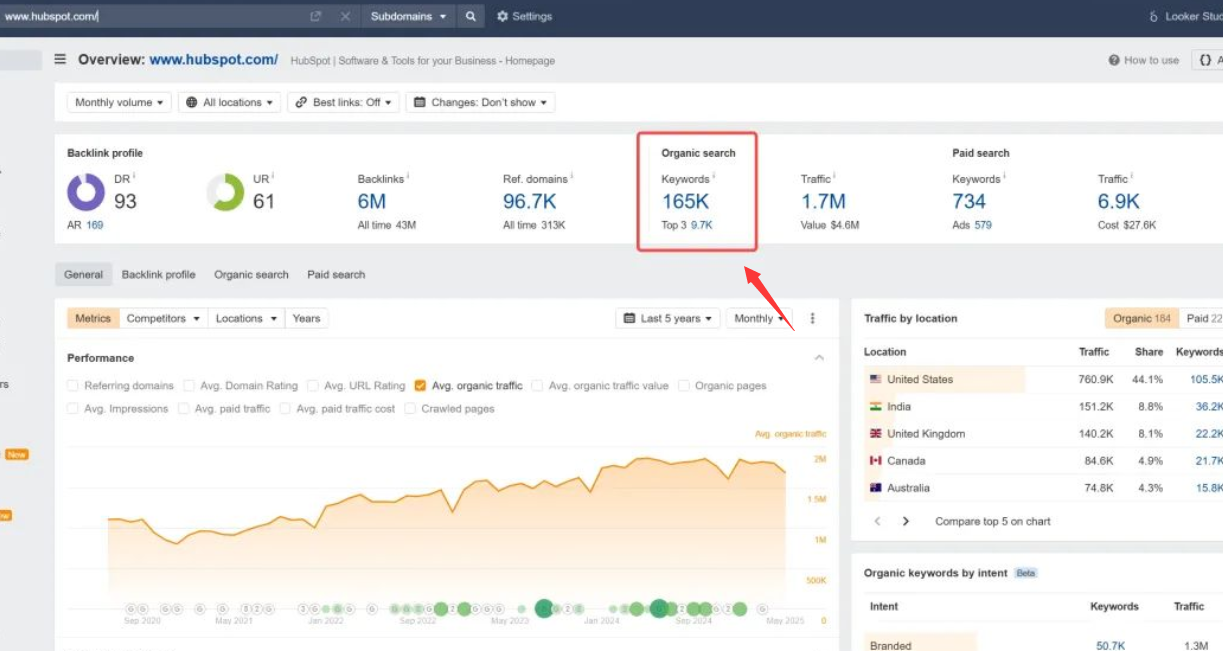Toggle Avg. URL Rating checkbox
Viewport: 1223px width, 651px height.
point(313,385)
